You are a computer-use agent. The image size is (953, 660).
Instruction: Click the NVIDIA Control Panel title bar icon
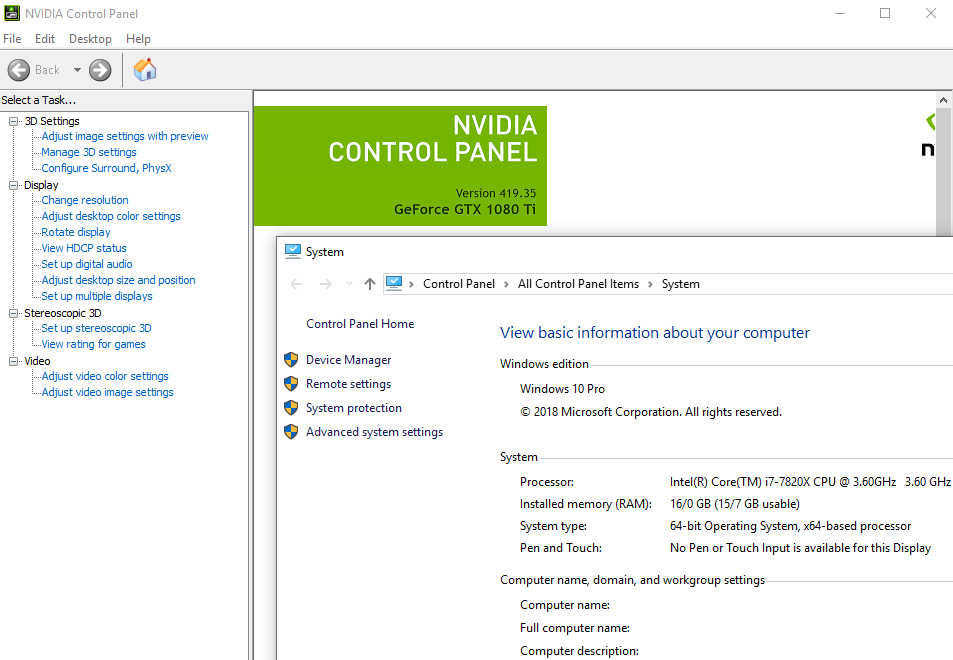12,13
